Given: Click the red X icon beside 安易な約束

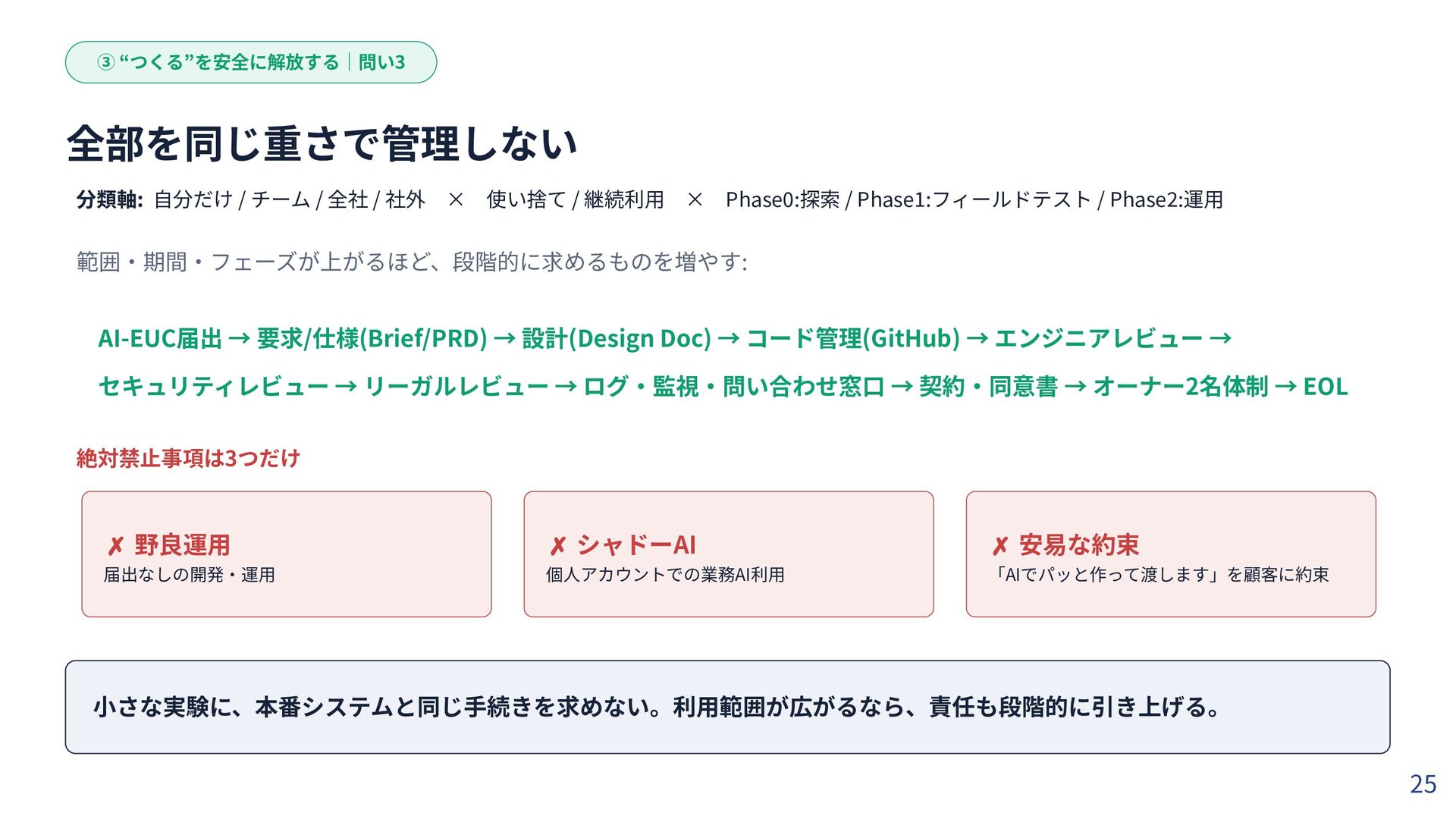Looking at the screenshot, I should [1000, 546].
